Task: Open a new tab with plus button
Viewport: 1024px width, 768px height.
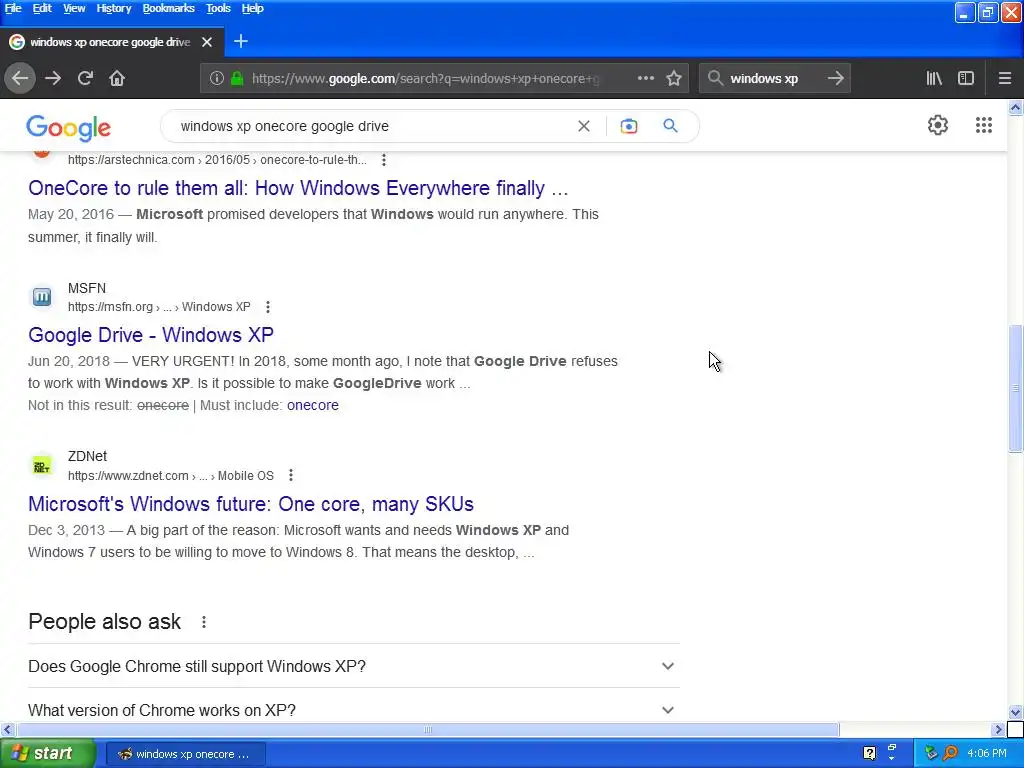Action: click(x=240, y=41)
